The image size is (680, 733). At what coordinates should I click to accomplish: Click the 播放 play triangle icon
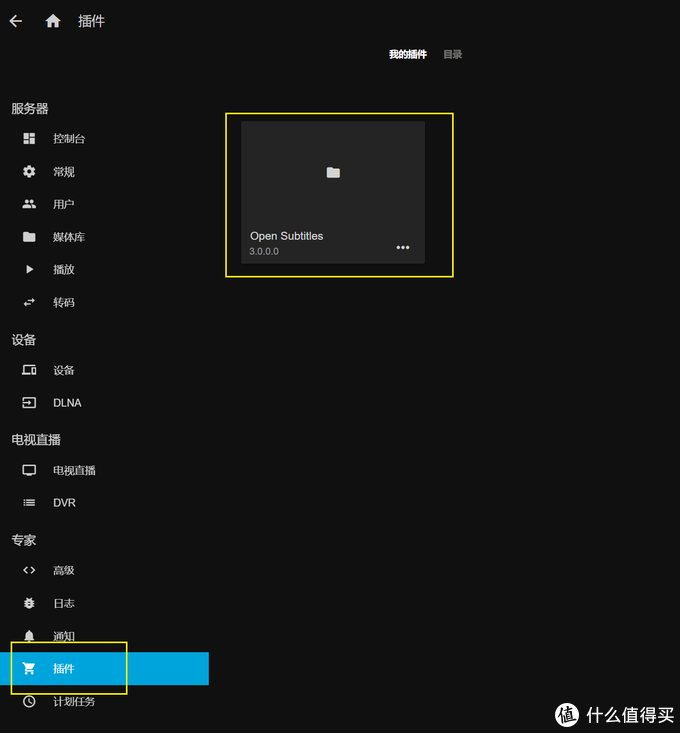tap(29, 269)
